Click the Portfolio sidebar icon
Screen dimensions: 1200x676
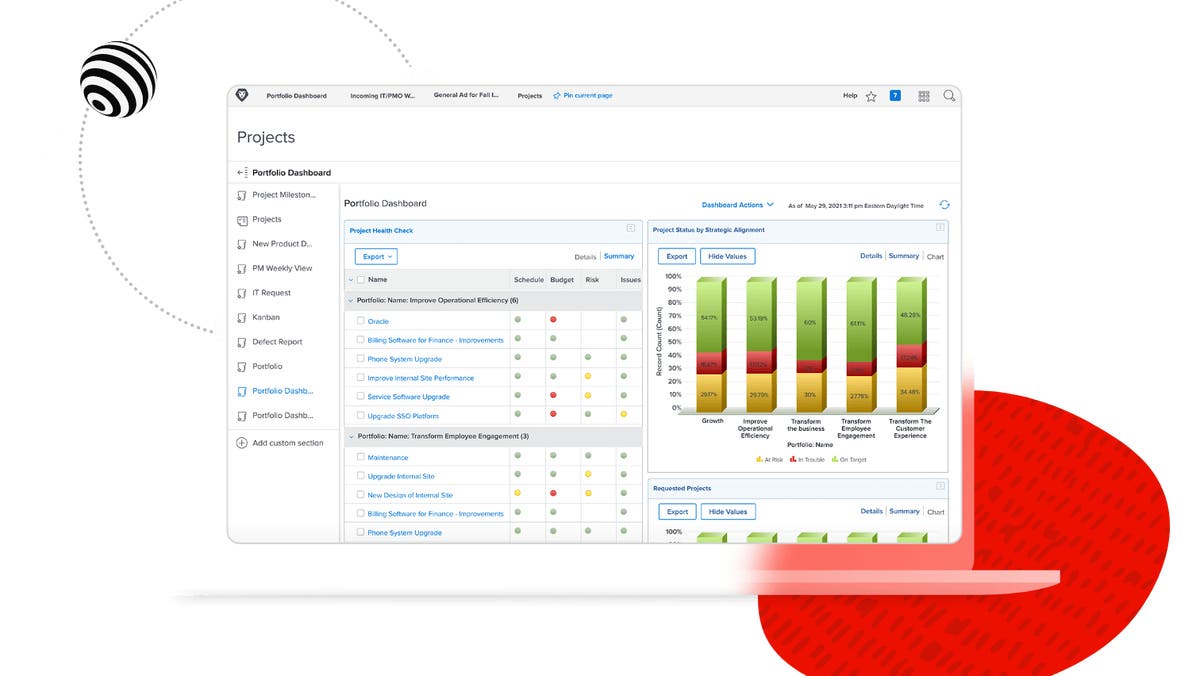242,367
